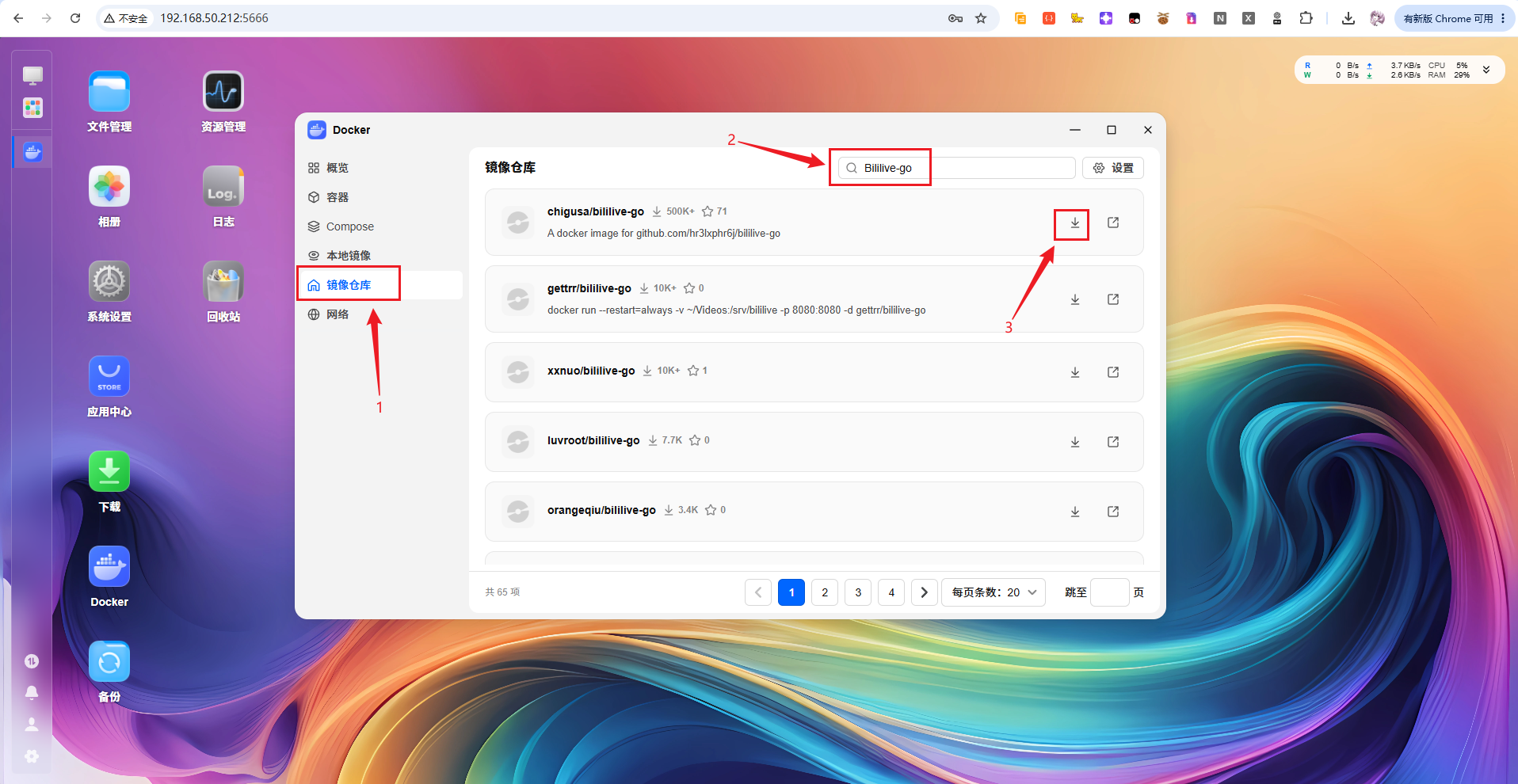The height and width of the screenshot is (784, 1518).
Task: Open Chrome extensions puzzle icon
Action: pos(1306,18)
